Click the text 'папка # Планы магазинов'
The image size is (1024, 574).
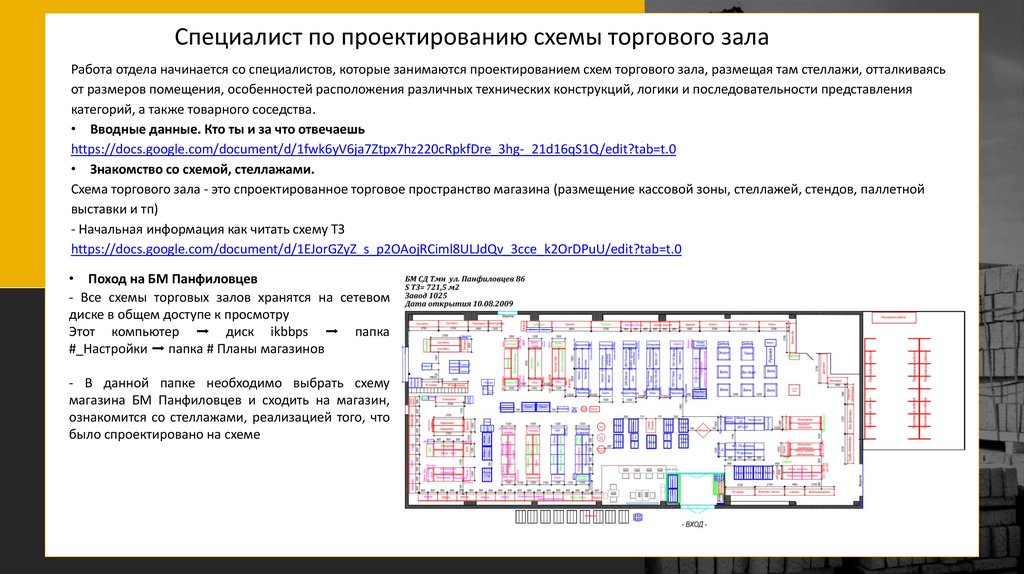tap(246, 349)
